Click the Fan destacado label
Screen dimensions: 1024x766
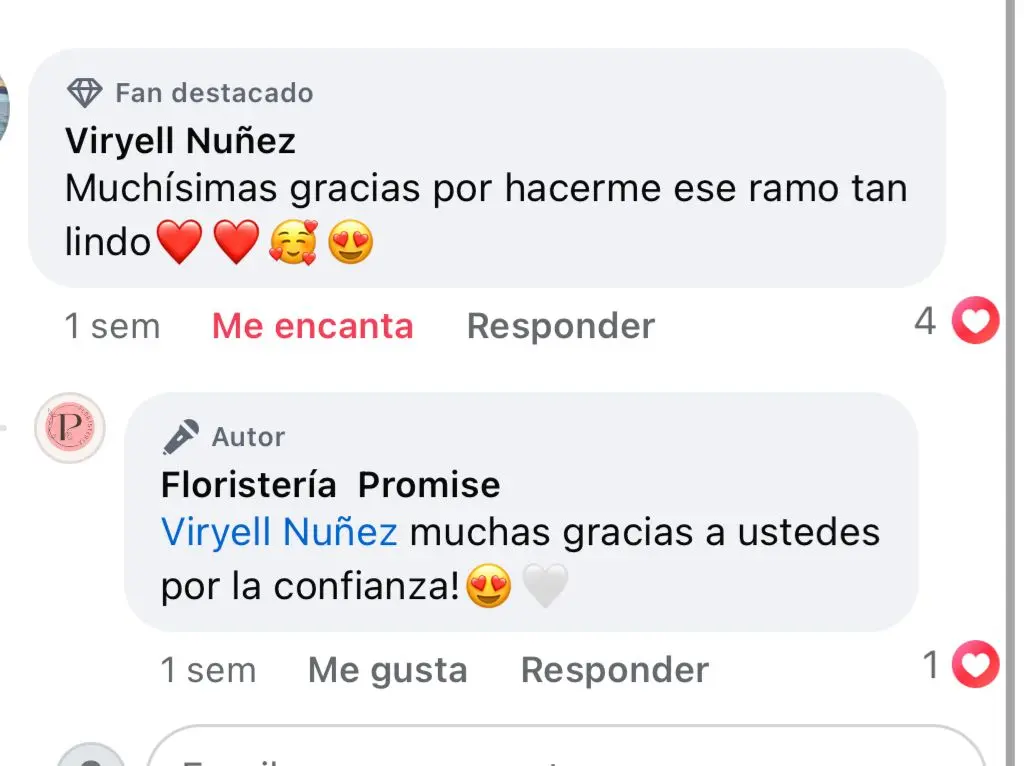tap(214, 93)
